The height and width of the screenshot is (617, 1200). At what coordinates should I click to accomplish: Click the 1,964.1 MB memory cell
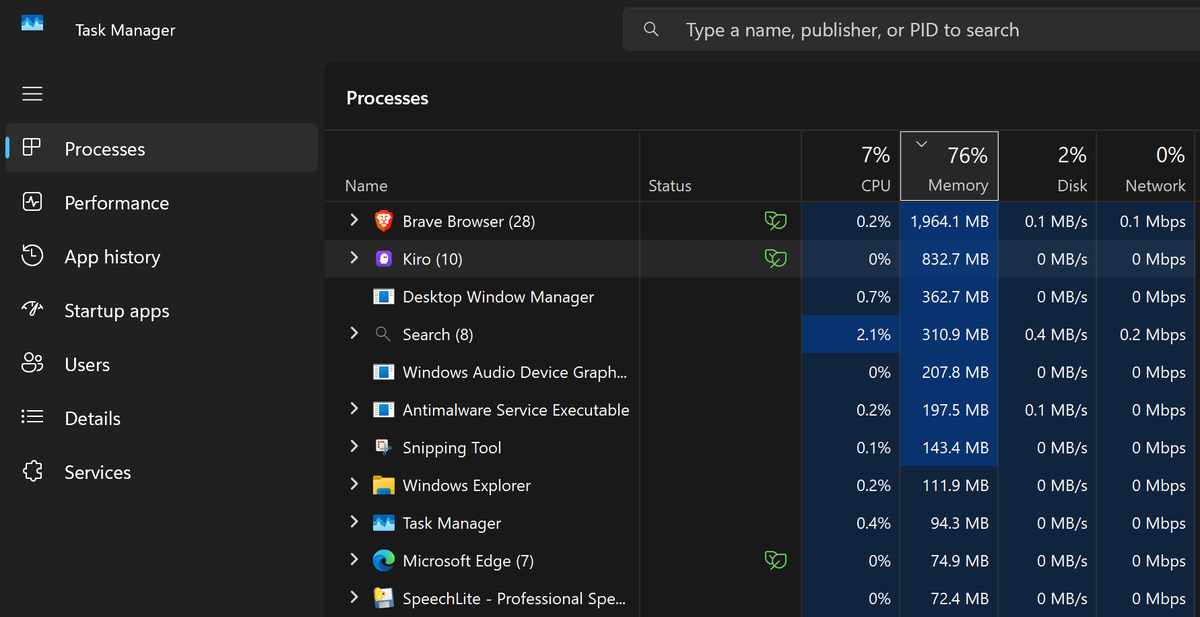click(949, 221)
